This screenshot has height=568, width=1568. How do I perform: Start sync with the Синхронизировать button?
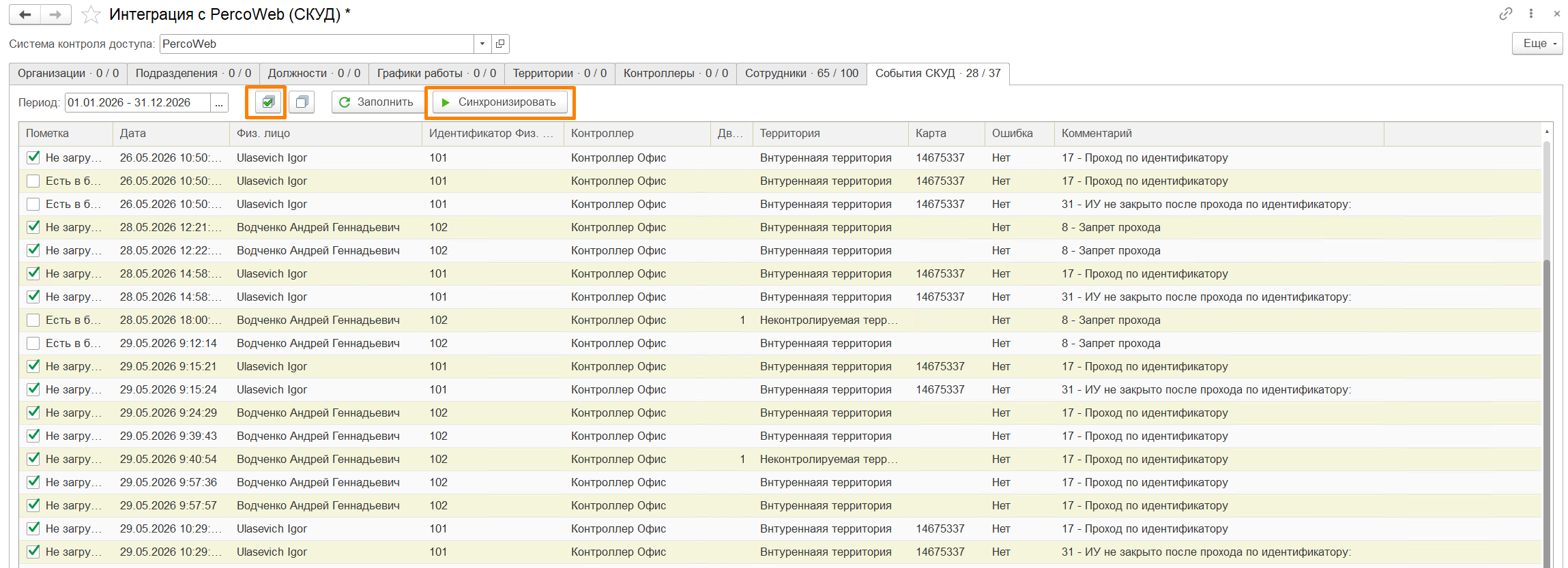500,102
